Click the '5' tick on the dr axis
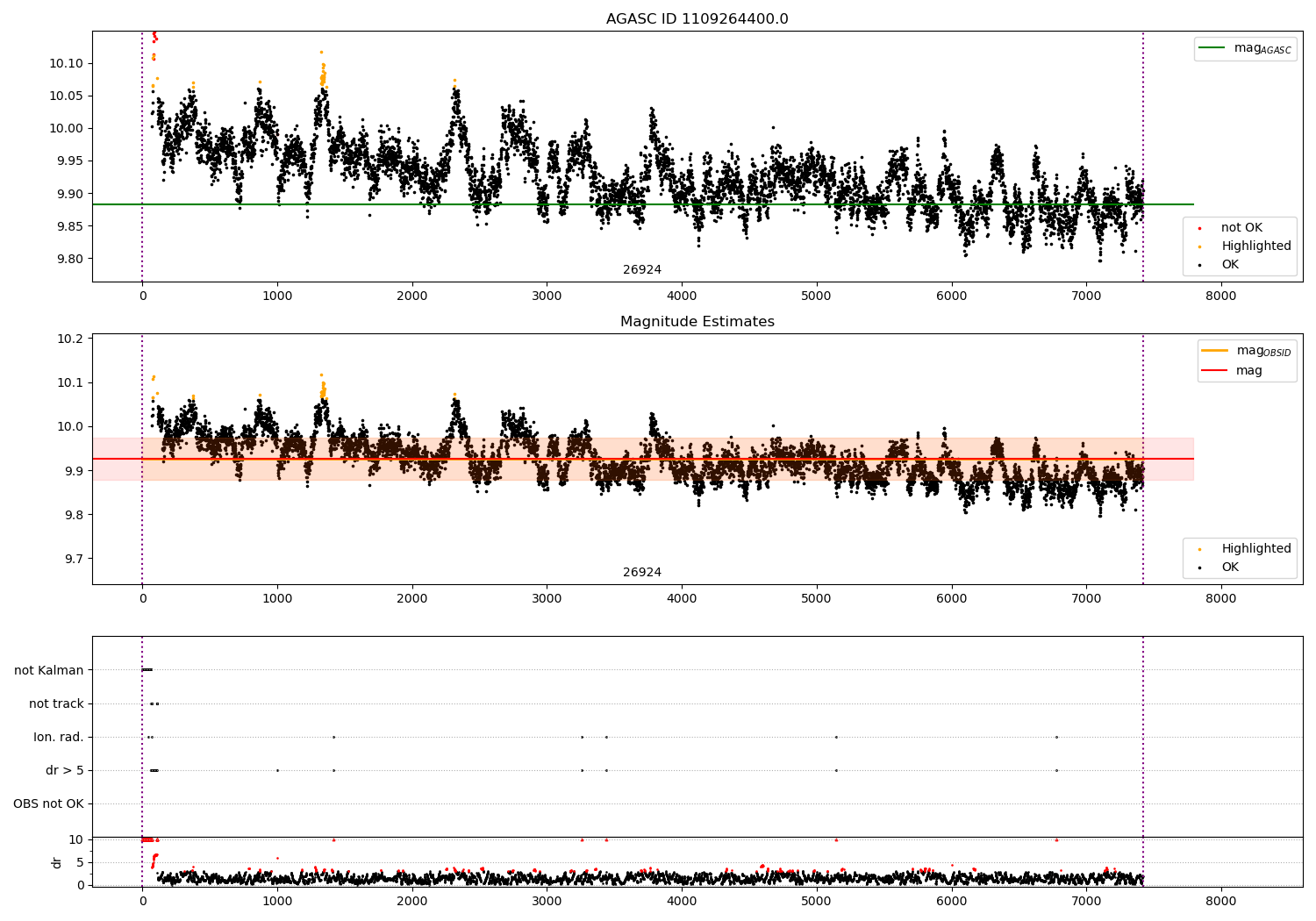1316x921 pixels. [81, 863]
